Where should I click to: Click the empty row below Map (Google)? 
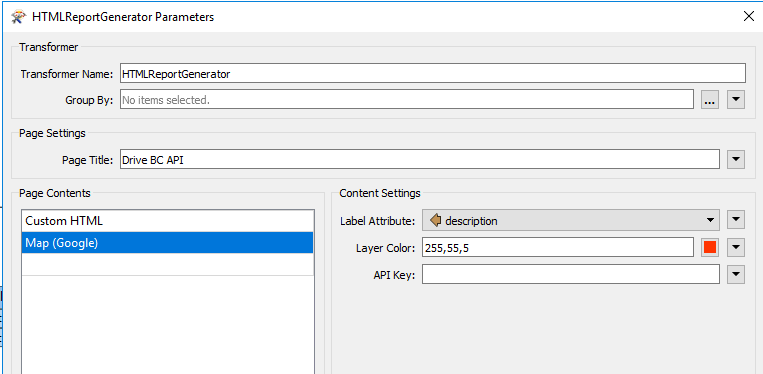(167, 265)
